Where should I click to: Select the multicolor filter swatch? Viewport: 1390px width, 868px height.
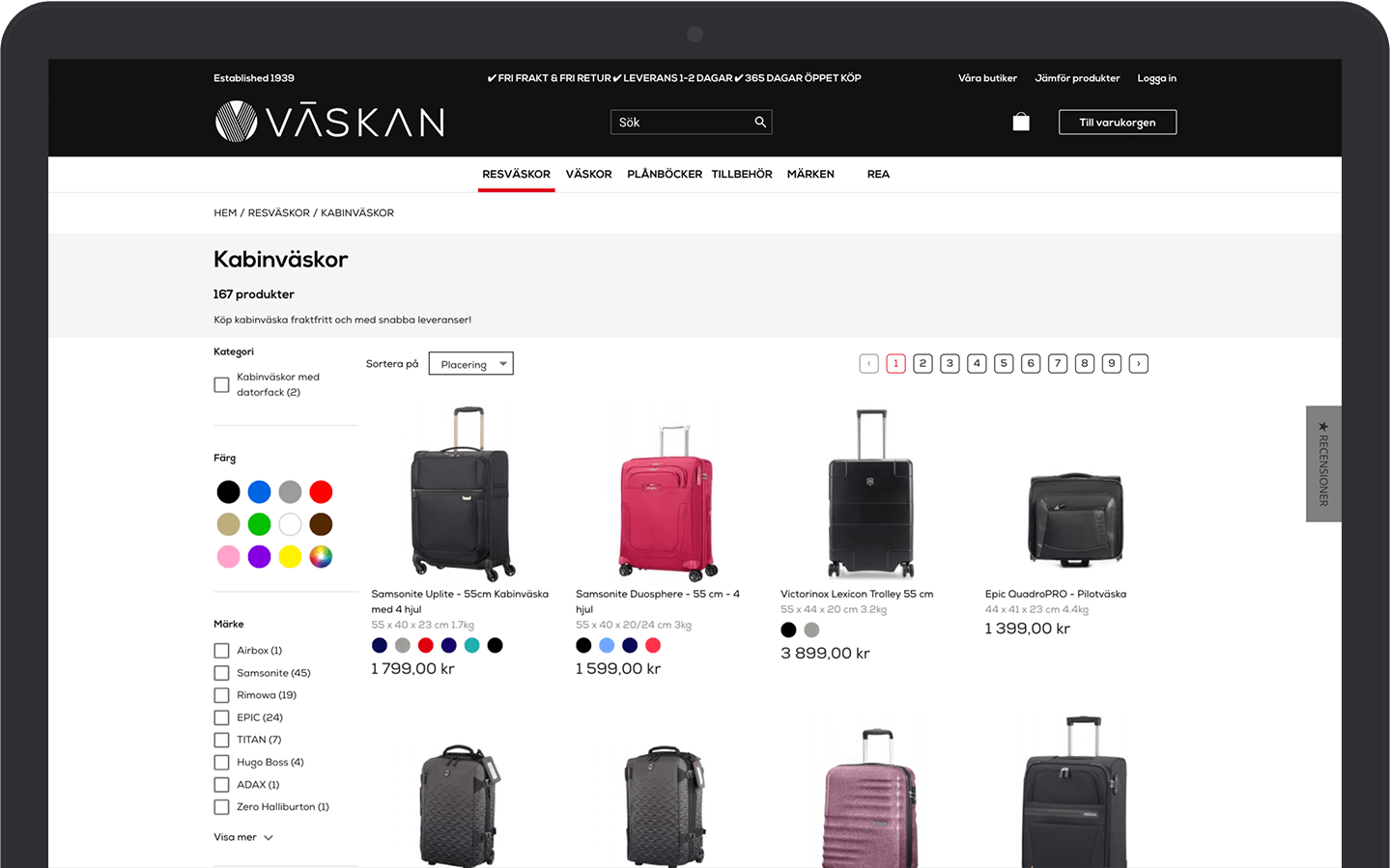321,556
